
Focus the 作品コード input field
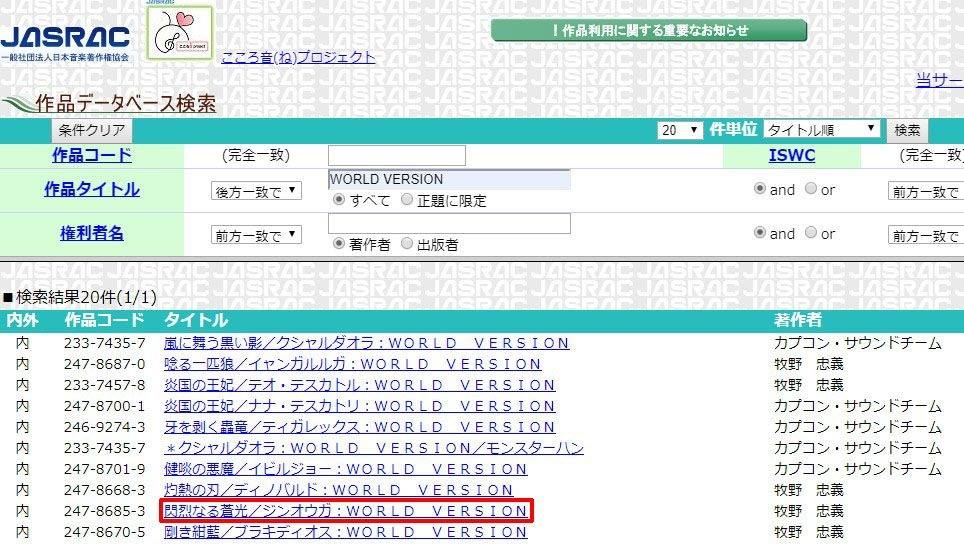397,155
